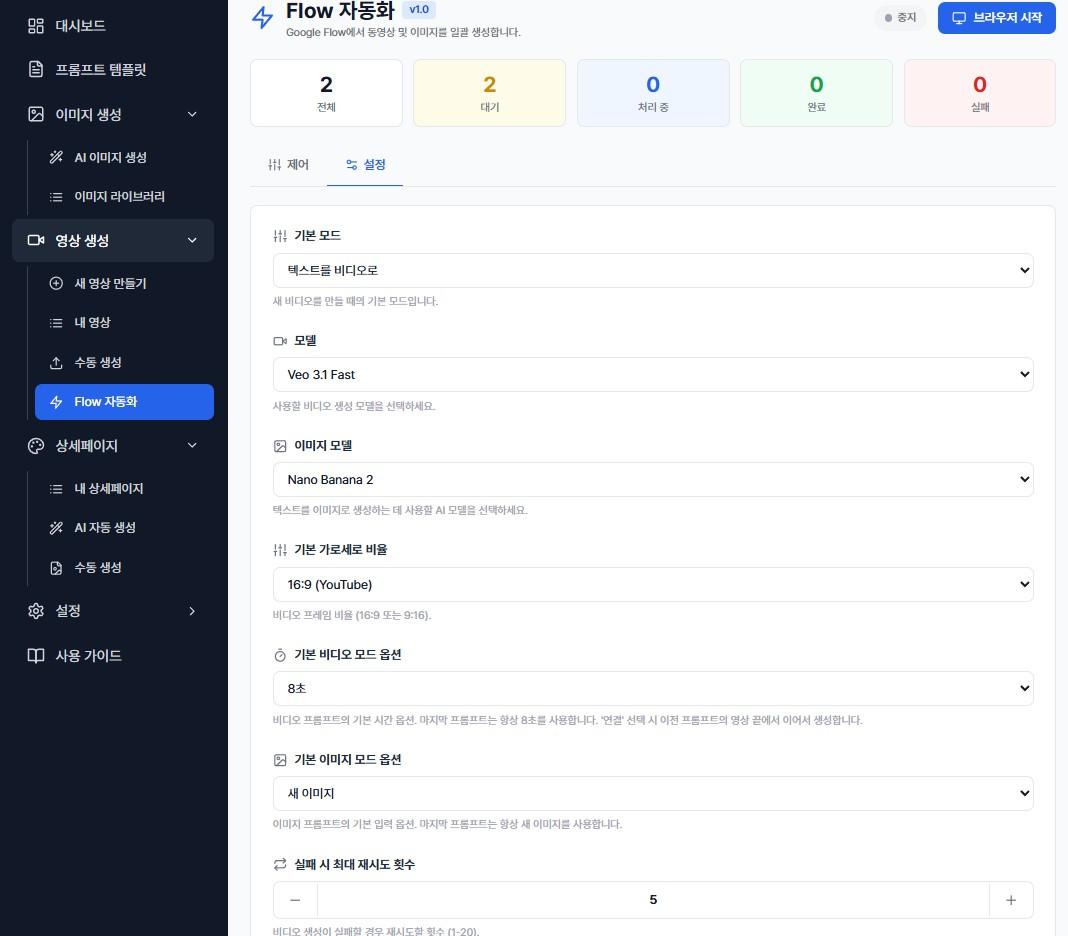Click the toggle-sliders icon on 설정 tab

point(351,165)
